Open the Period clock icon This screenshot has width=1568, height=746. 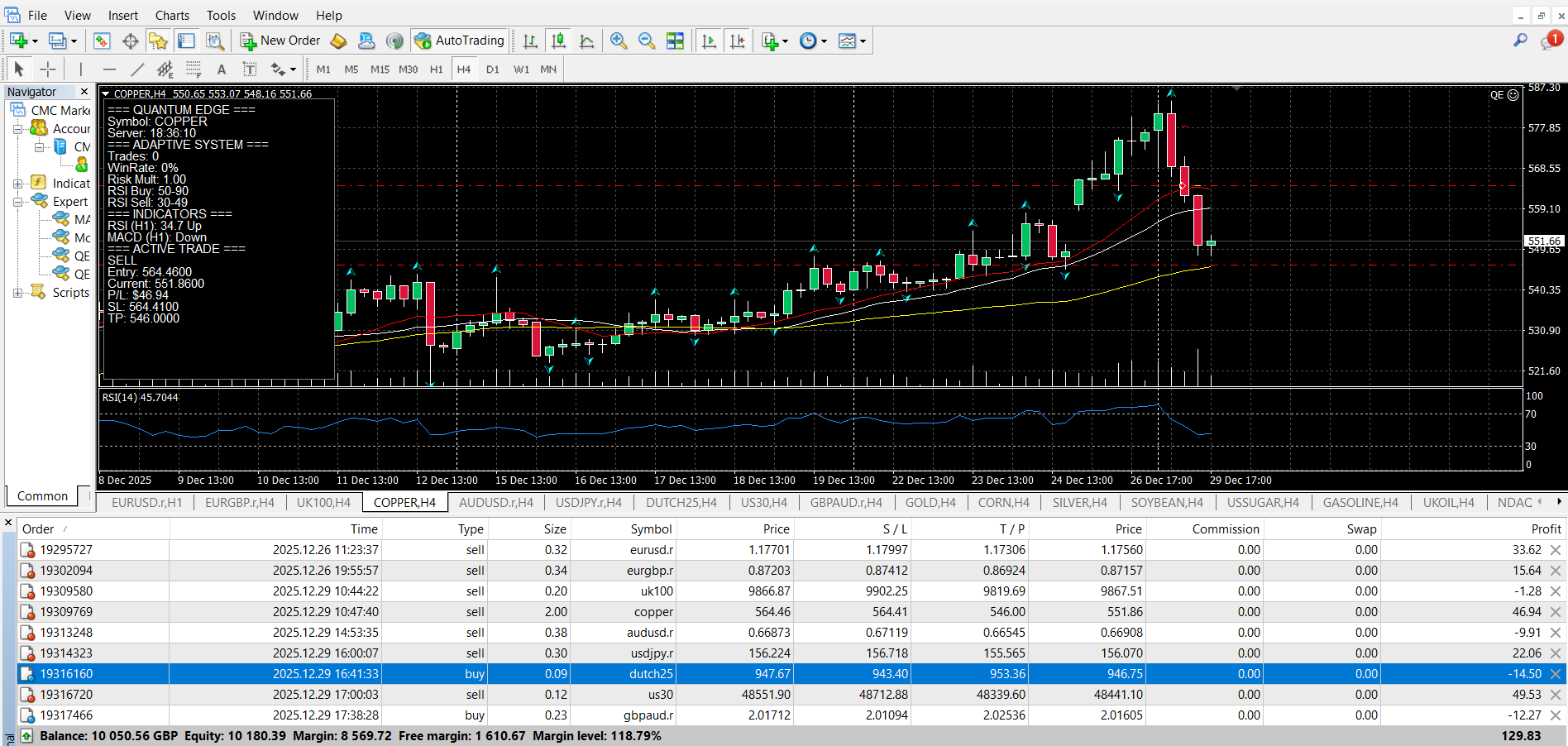pyautogui.click(x=806, y=40)
